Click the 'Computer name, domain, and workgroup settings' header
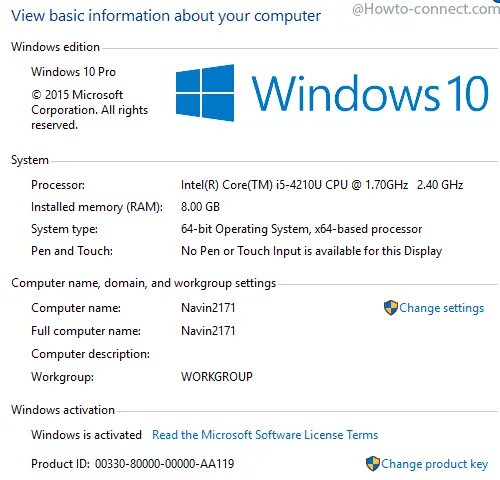The height and width of the screenshot is (480, 500). pos(144,283)
